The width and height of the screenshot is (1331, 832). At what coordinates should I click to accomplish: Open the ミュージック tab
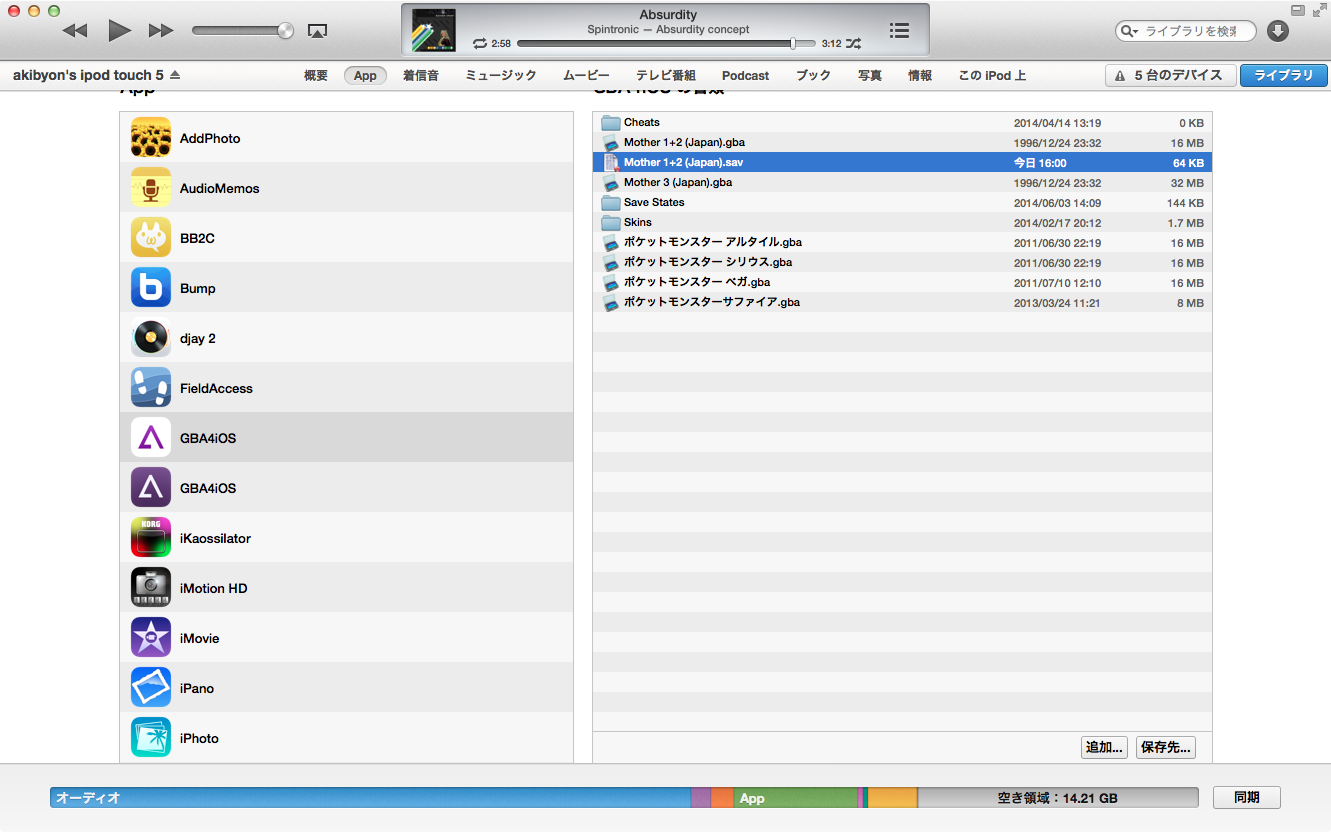(501, 76)
